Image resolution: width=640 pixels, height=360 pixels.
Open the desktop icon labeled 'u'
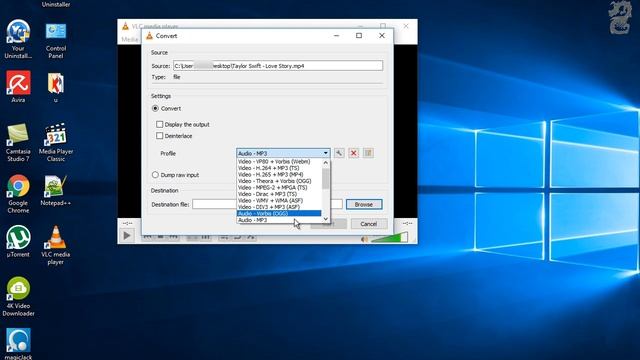click(56, 87)
